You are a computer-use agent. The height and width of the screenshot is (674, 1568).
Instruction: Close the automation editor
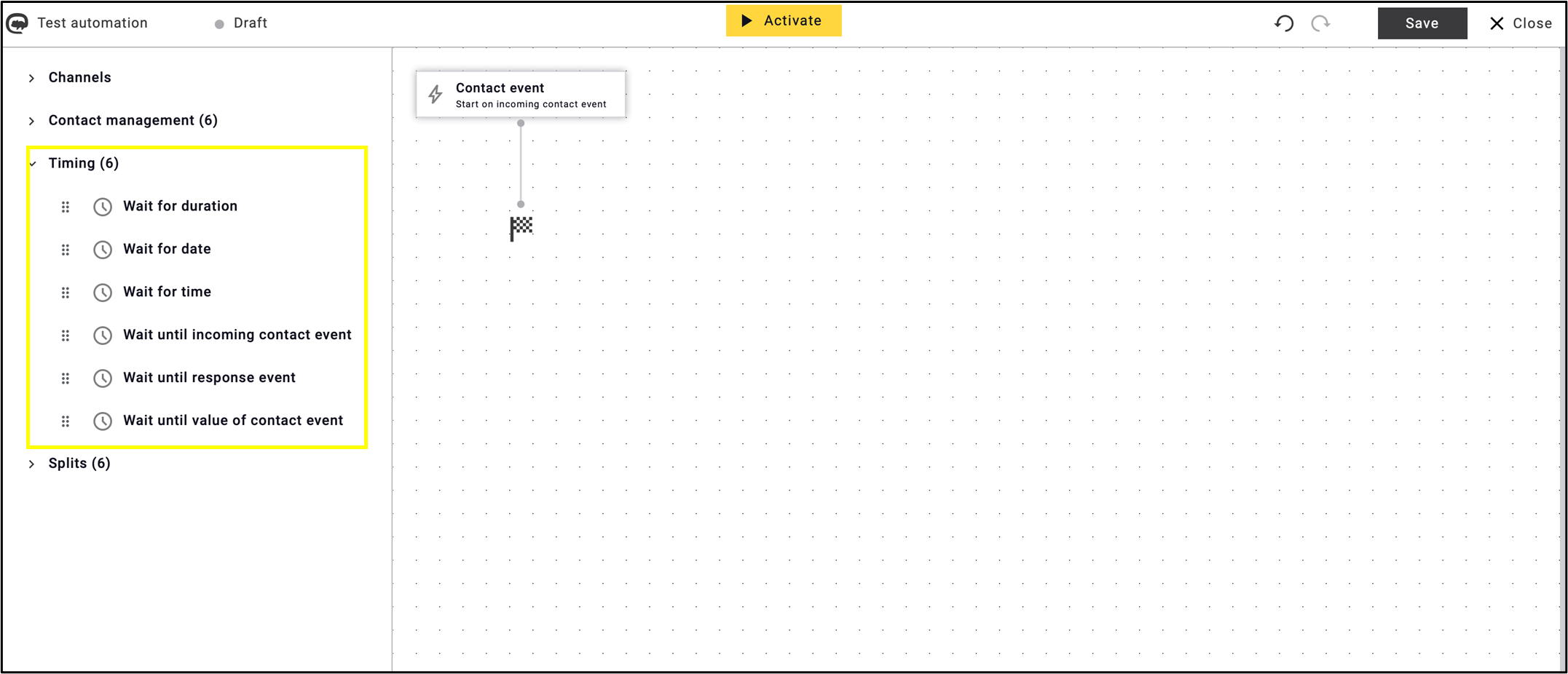[1520, 23]
